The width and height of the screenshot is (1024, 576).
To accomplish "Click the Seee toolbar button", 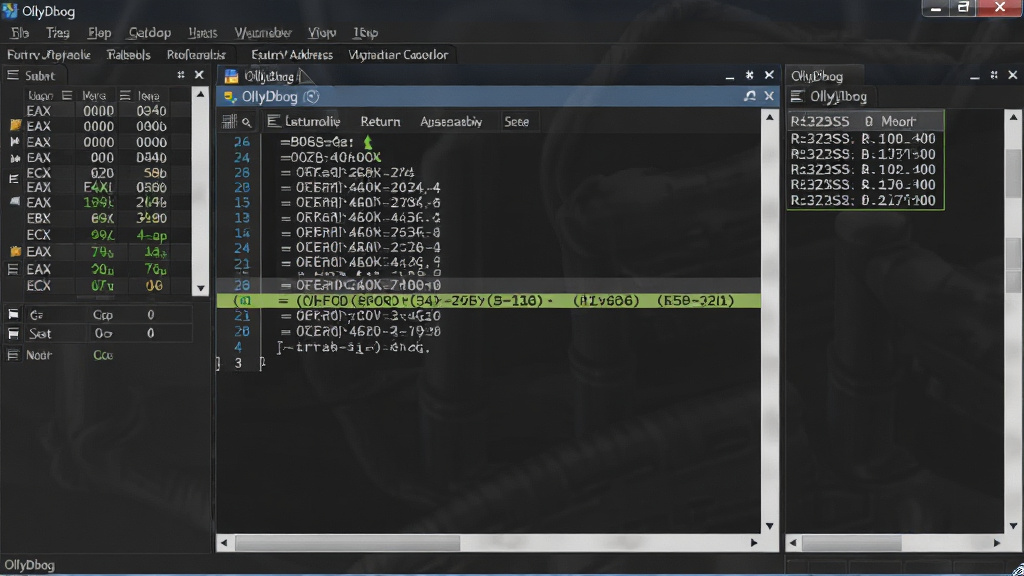I will coord(516,121).
